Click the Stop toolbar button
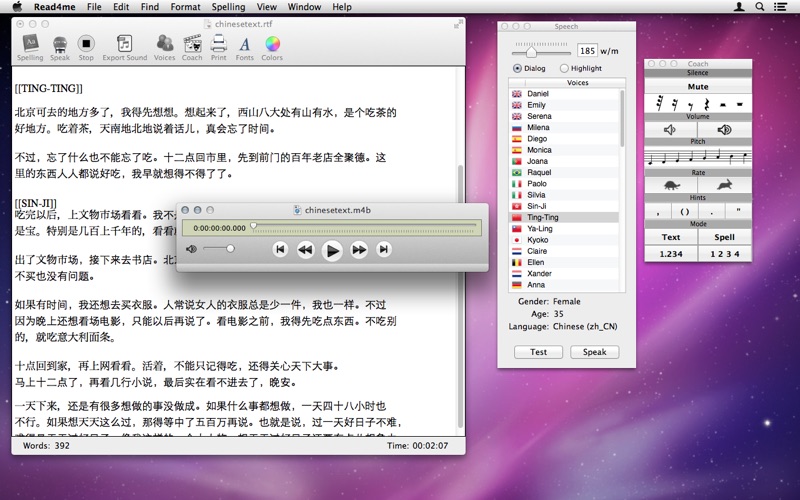The height and width of the screenshot is (500, 800). pyautogui.click(x=86, y=48)
